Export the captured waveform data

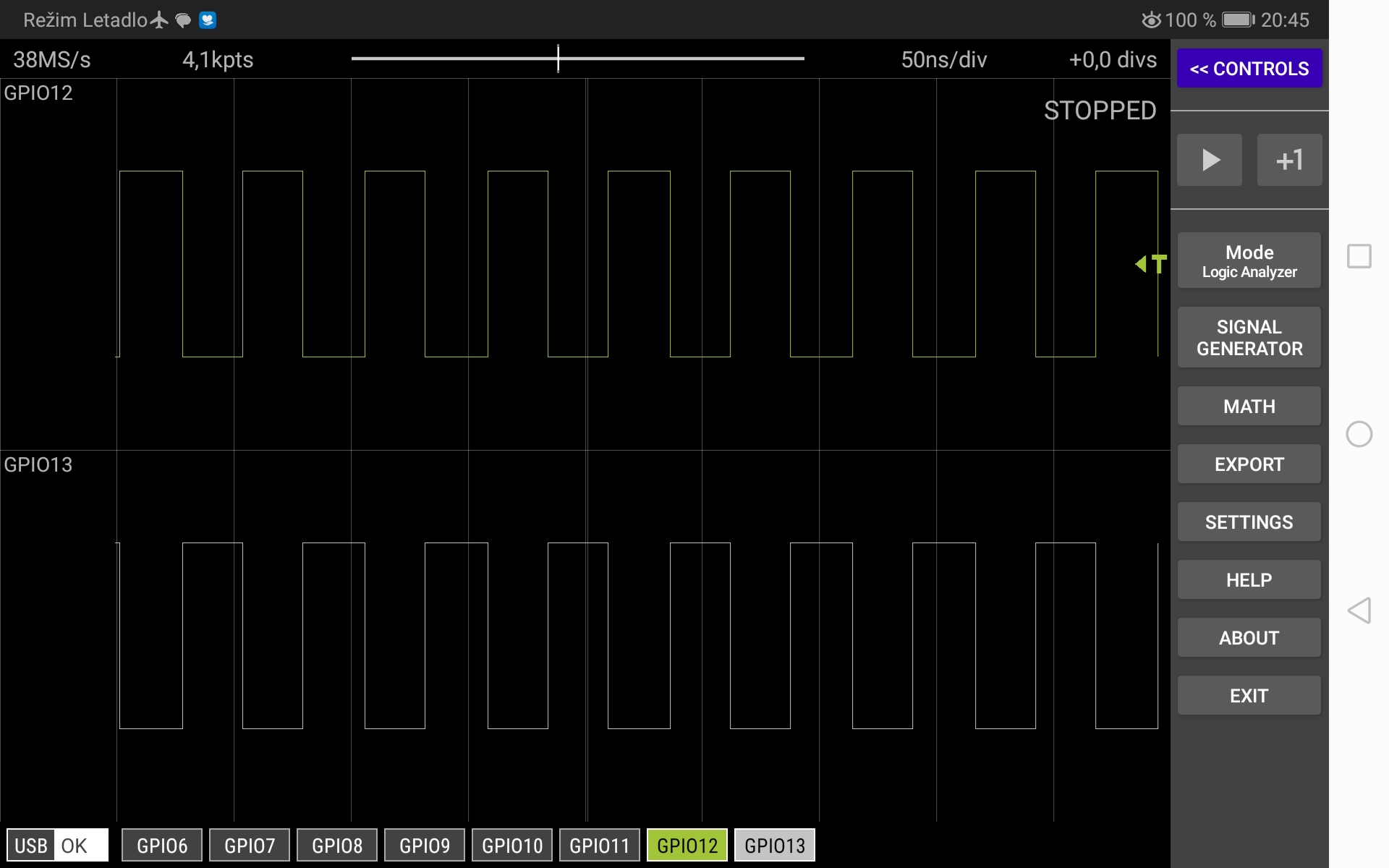coord(1249,464)
